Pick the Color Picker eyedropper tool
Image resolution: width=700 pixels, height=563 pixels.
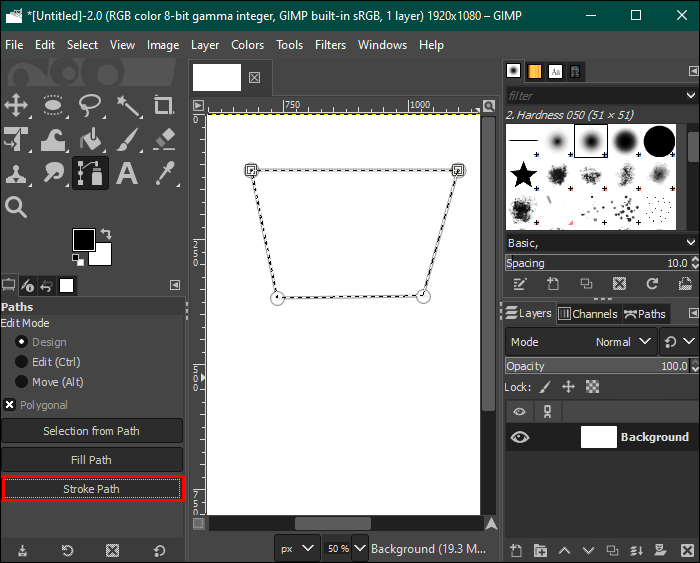click(x=165, y=174)
